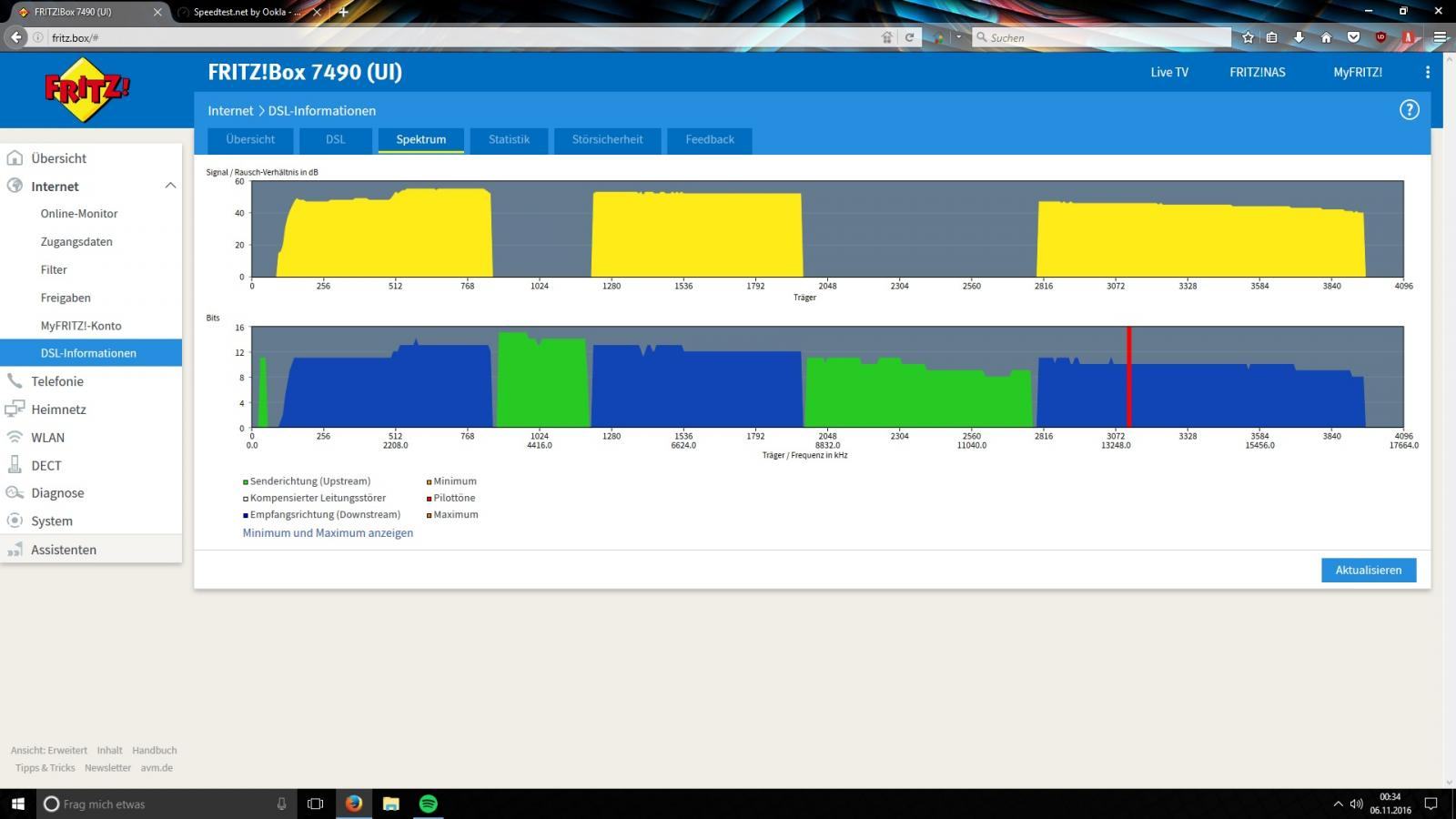The image size is (1456, 819).
Task: Bookmark this page with the star icon
Action: (1248, 37)
